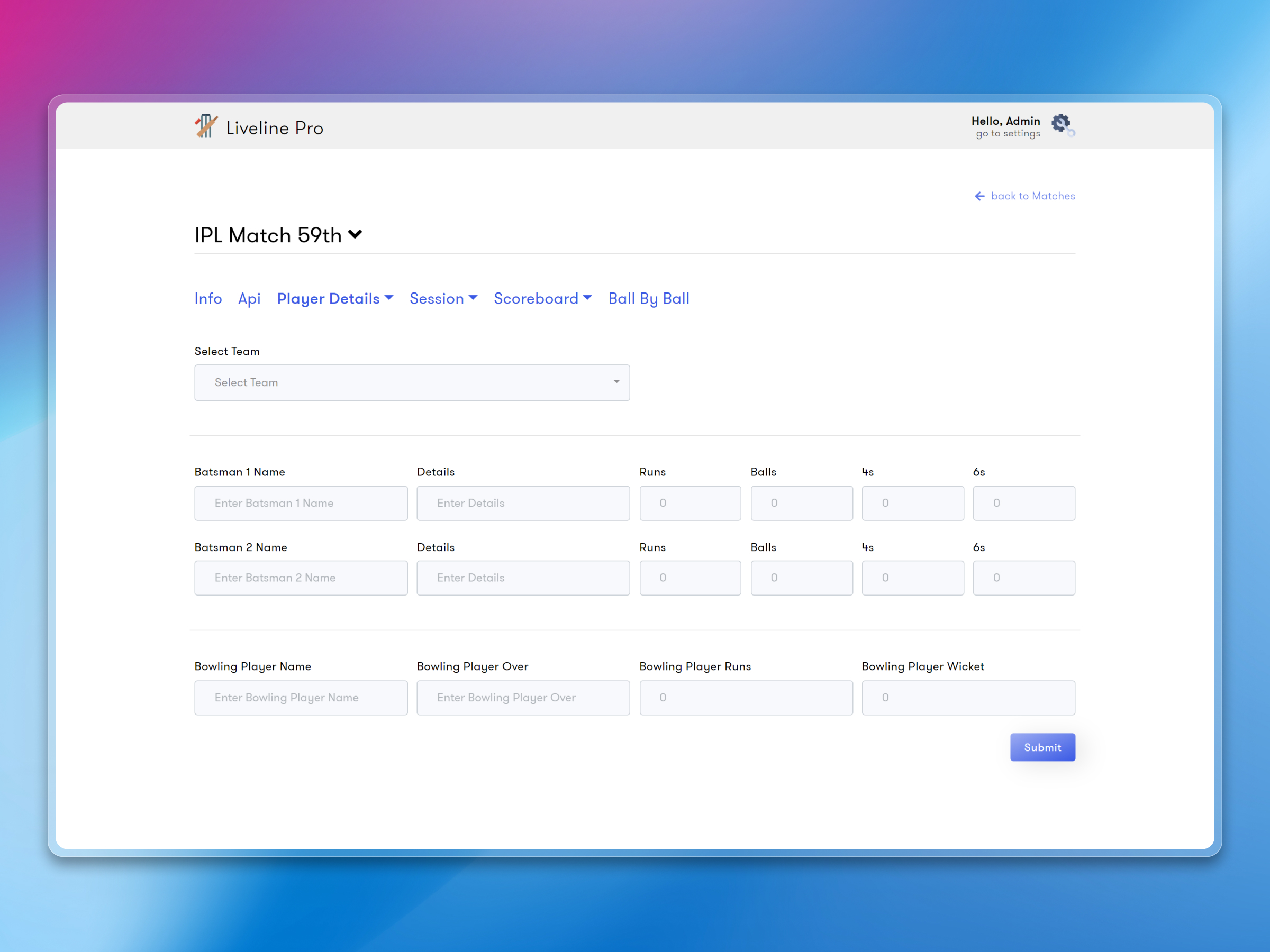
Task: Open the Scoreboard dropdown
Action: pos(542,298)
